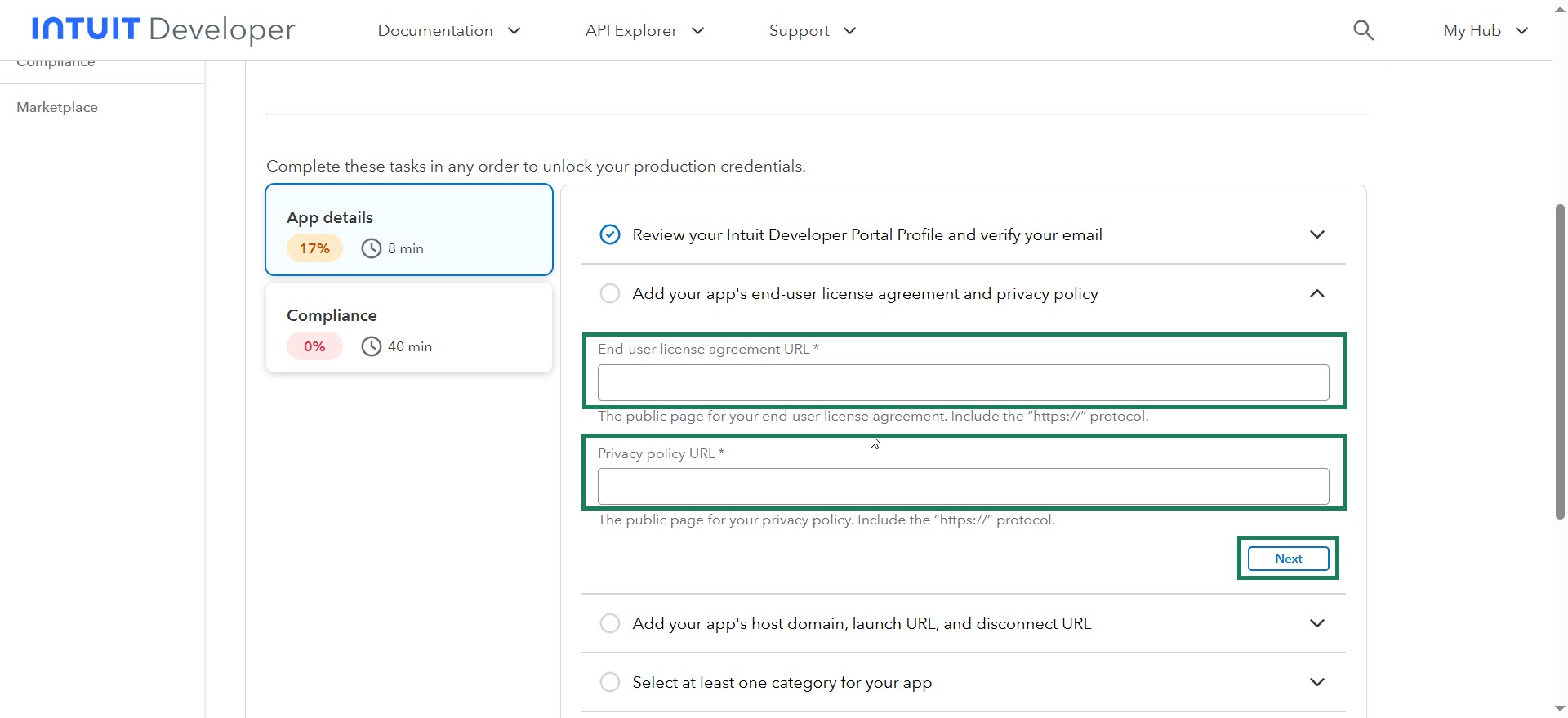1568x718 pixels.
Task: Click the search magnifier icon
Action: (1363, 31)
